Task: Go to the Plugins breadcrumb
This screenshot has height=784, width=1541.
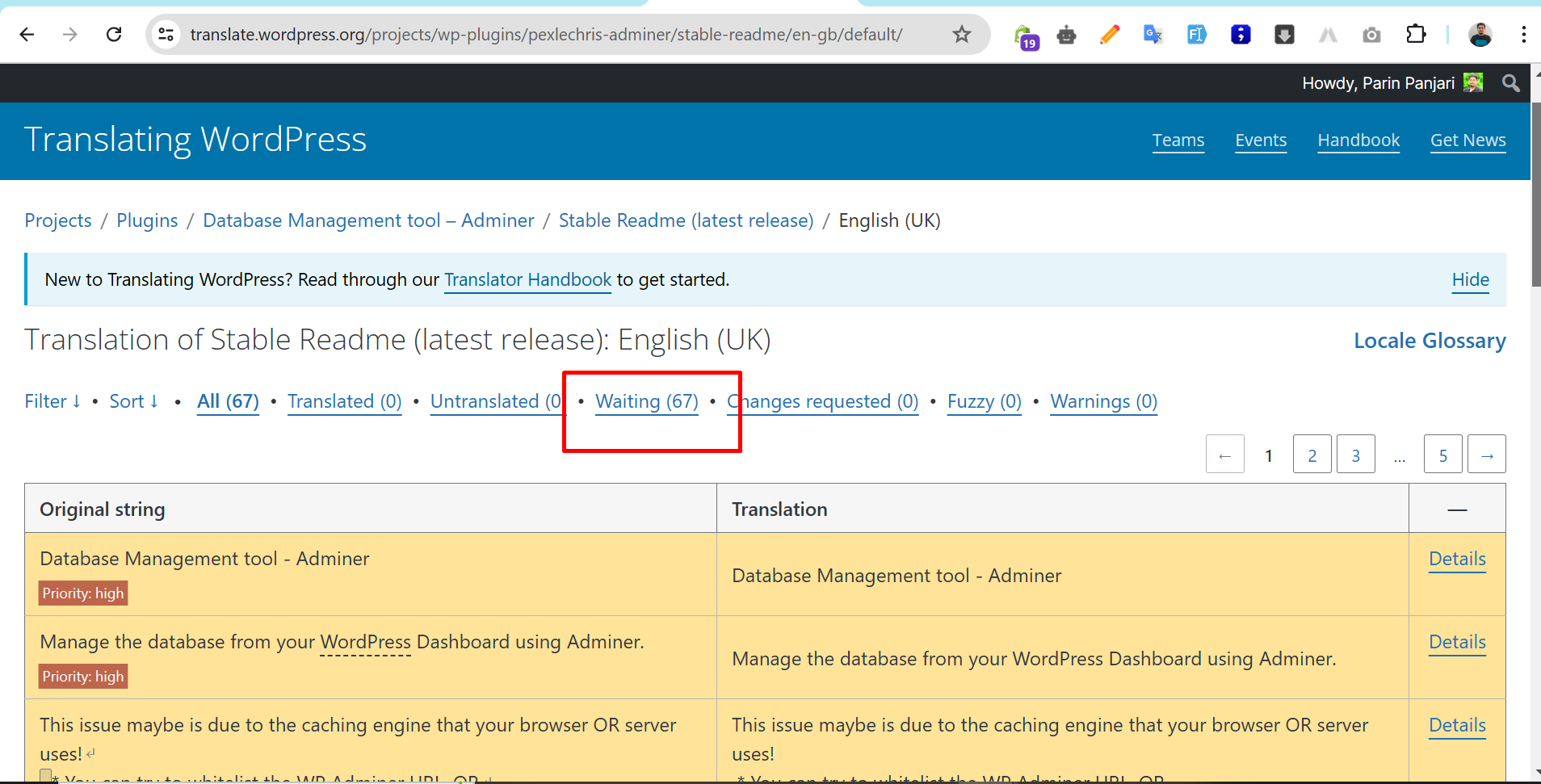Action: pos(147,220)
